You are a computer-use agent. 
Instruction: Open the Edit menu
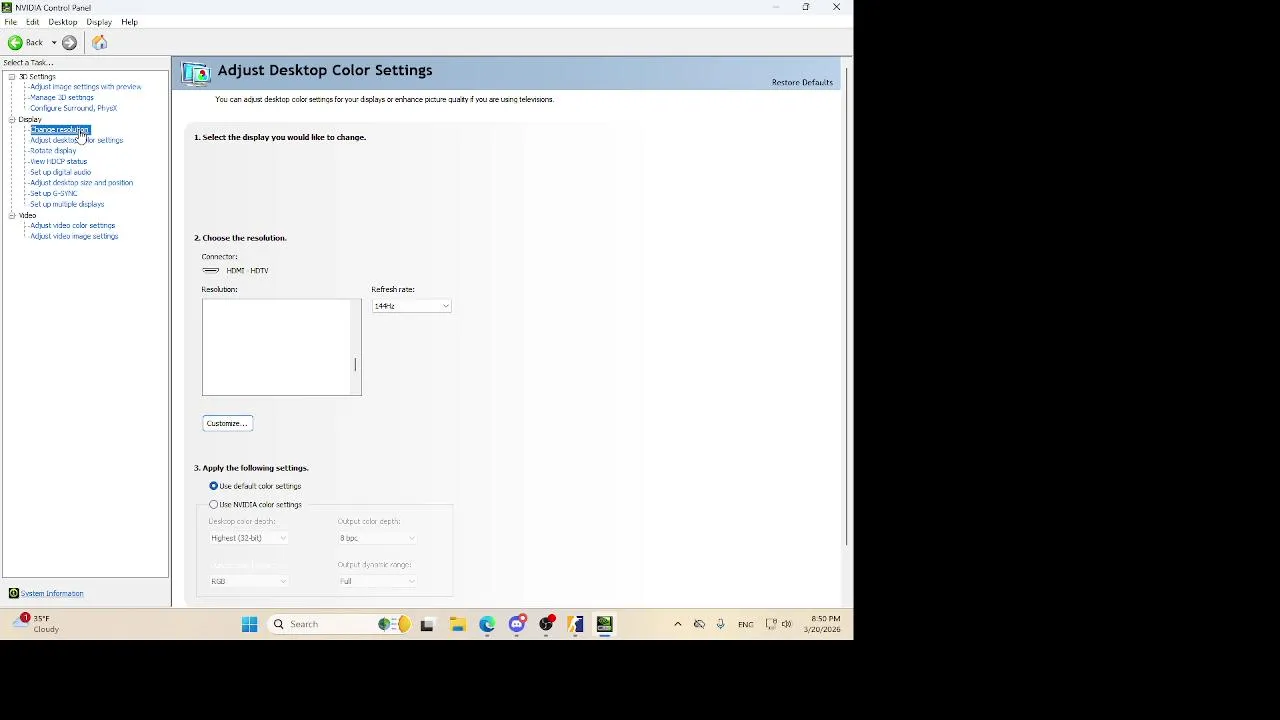tap(32, 22)
